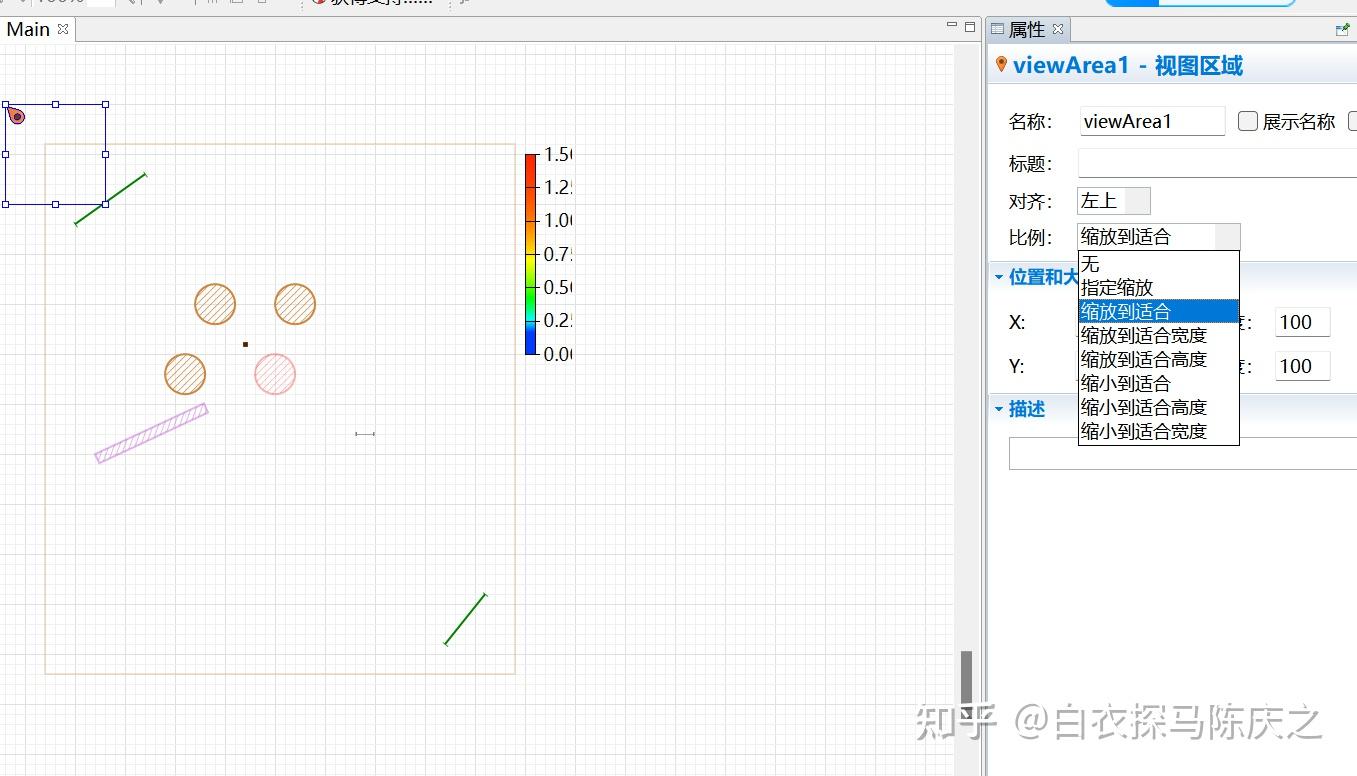This screenshot has width=1357, height=776.
Task: Click the properties panel pin-to-window icon
Action: [1342, 30]
